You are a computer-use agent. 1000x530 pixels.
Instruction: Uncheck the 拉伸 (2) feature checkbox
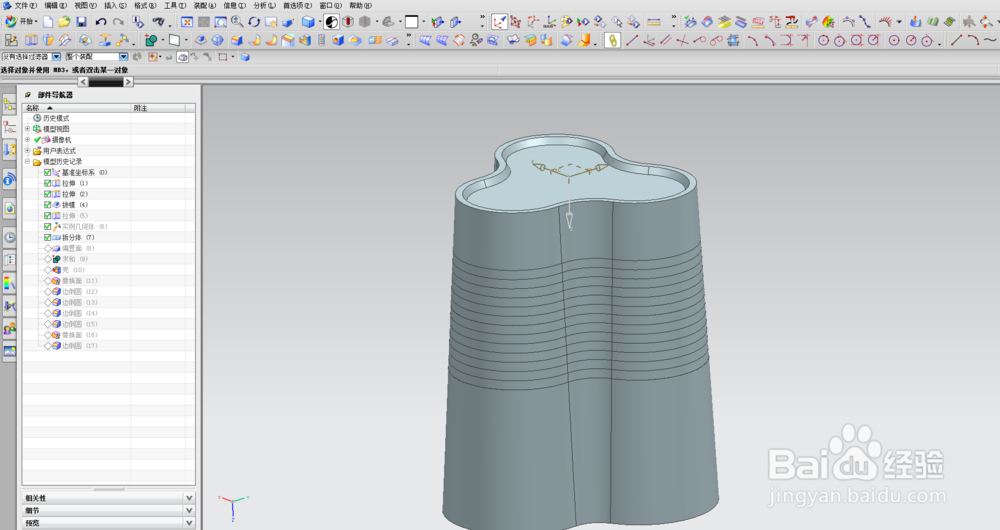[47, 194]
